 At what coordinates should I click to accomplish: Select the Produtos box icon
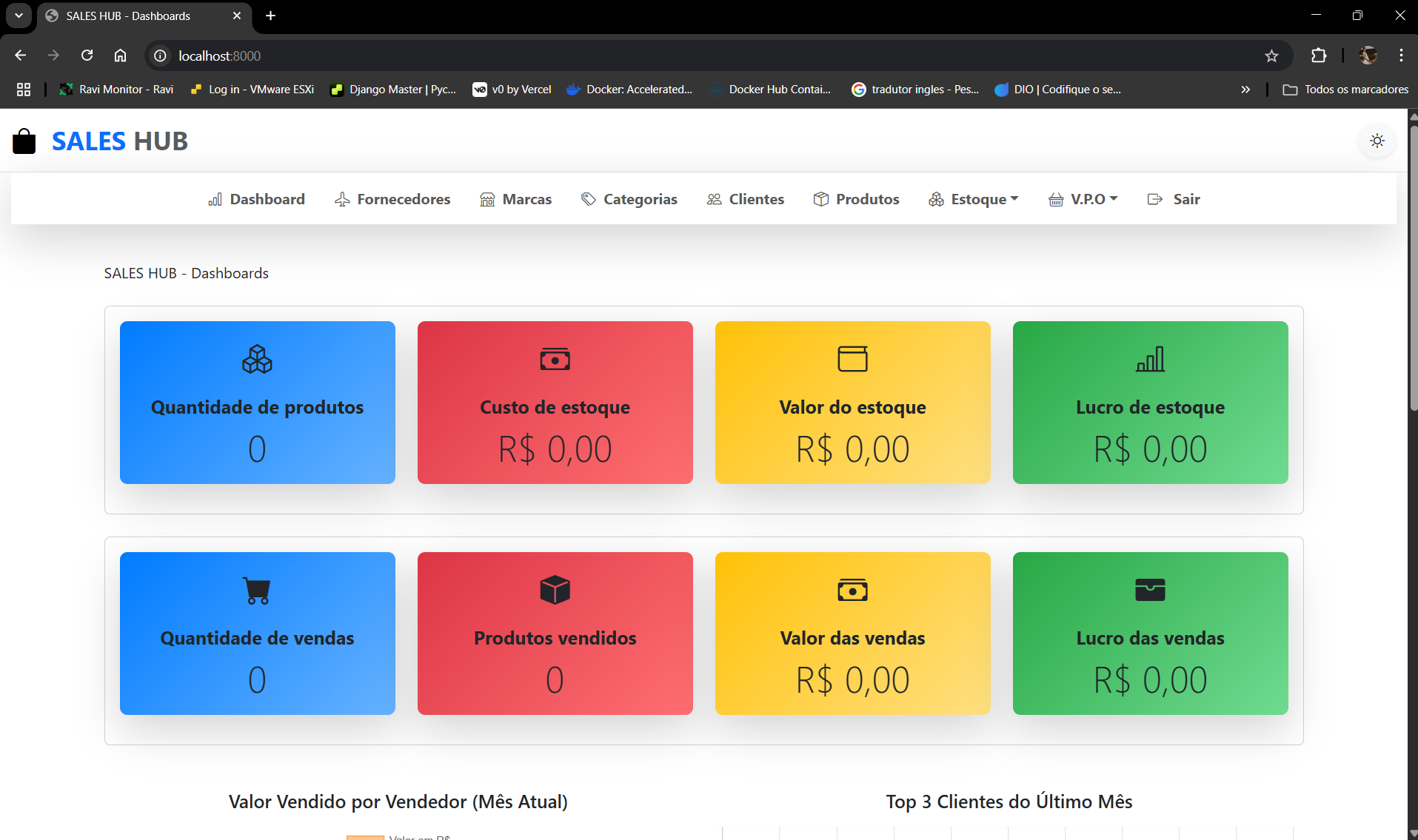[x=820, y=198]
